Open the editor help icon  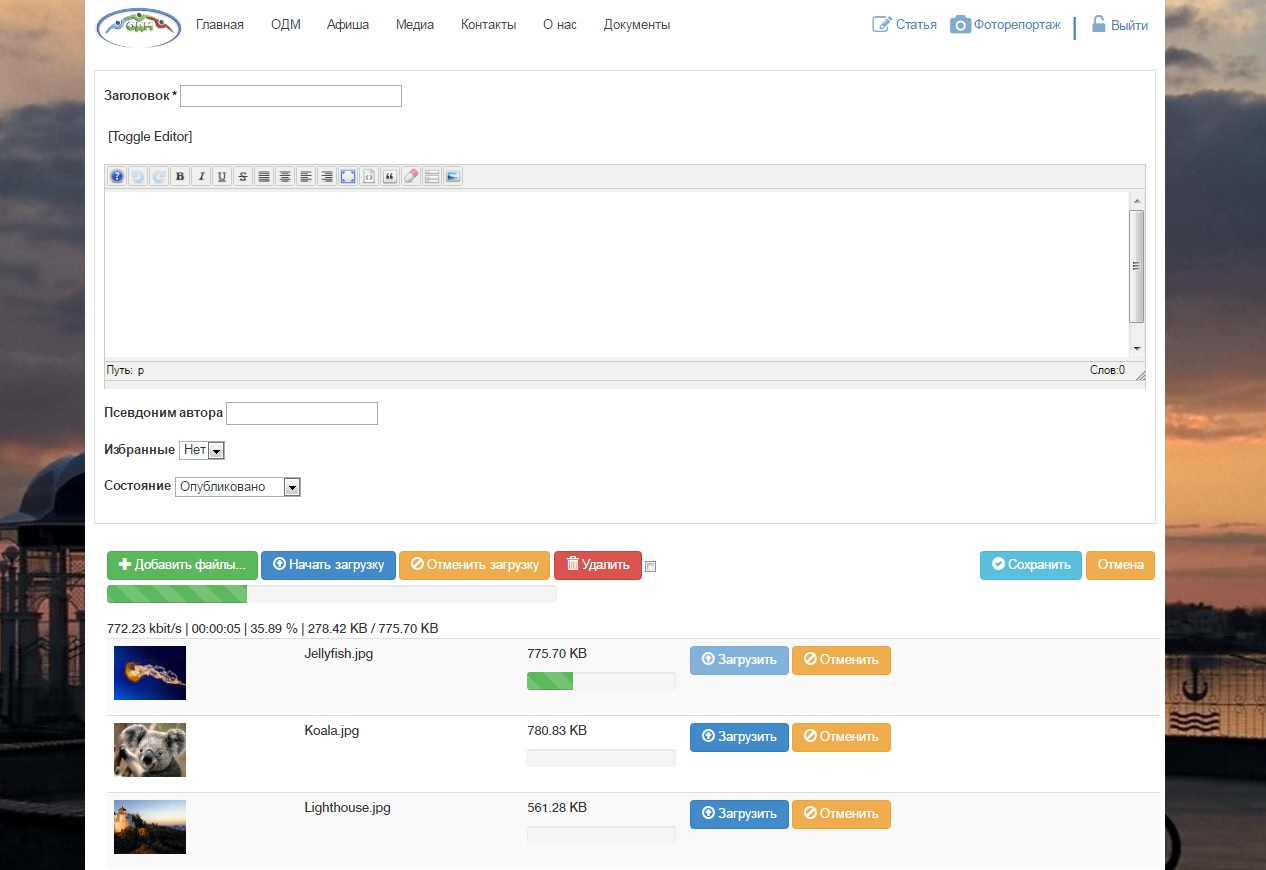[117, 176]
